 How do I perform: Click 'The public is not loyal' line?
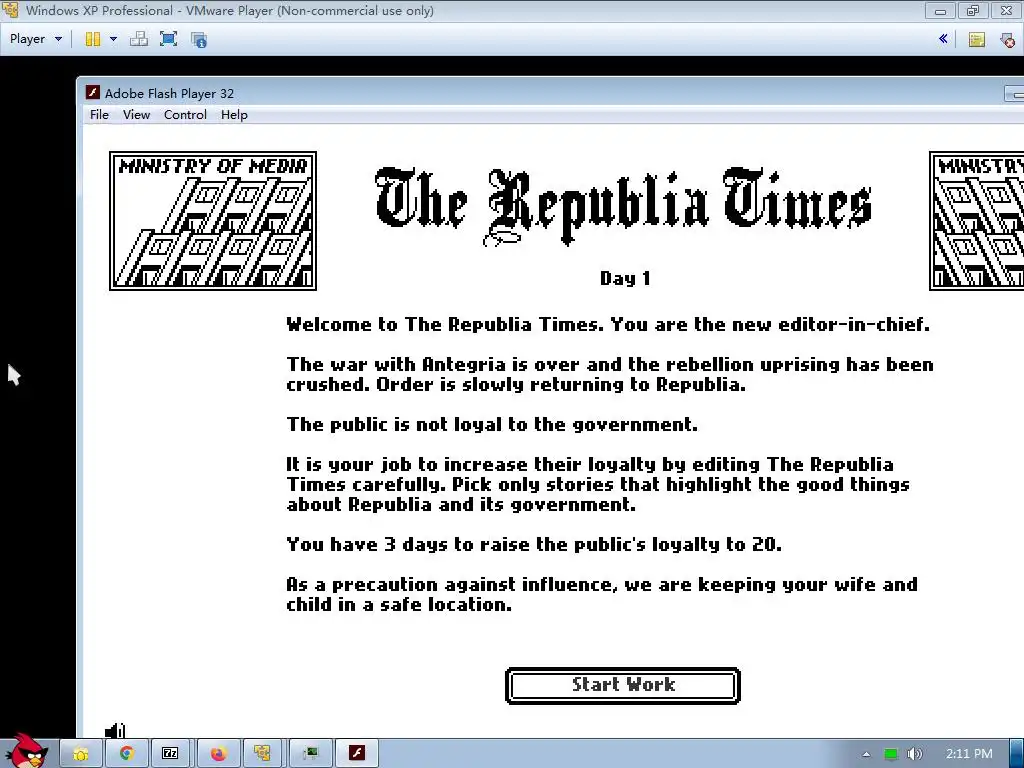[x=492, y=424]
